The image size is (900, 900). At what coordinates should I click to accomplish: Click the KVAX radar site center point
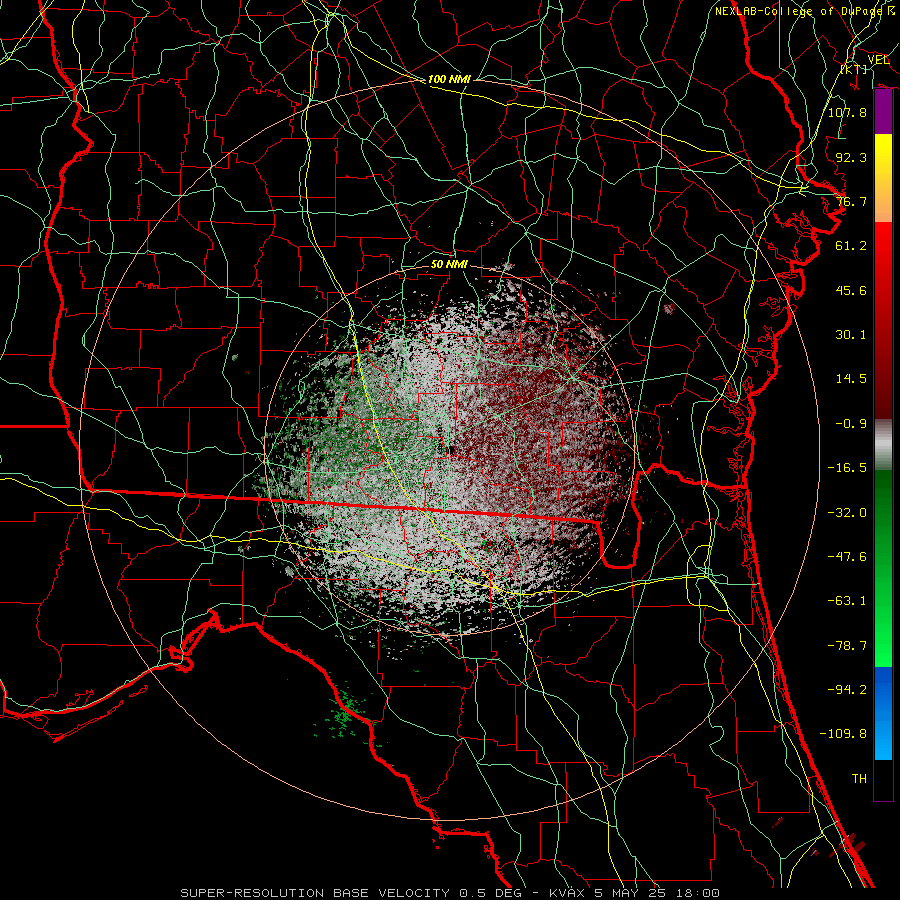[x=450, y=451]
